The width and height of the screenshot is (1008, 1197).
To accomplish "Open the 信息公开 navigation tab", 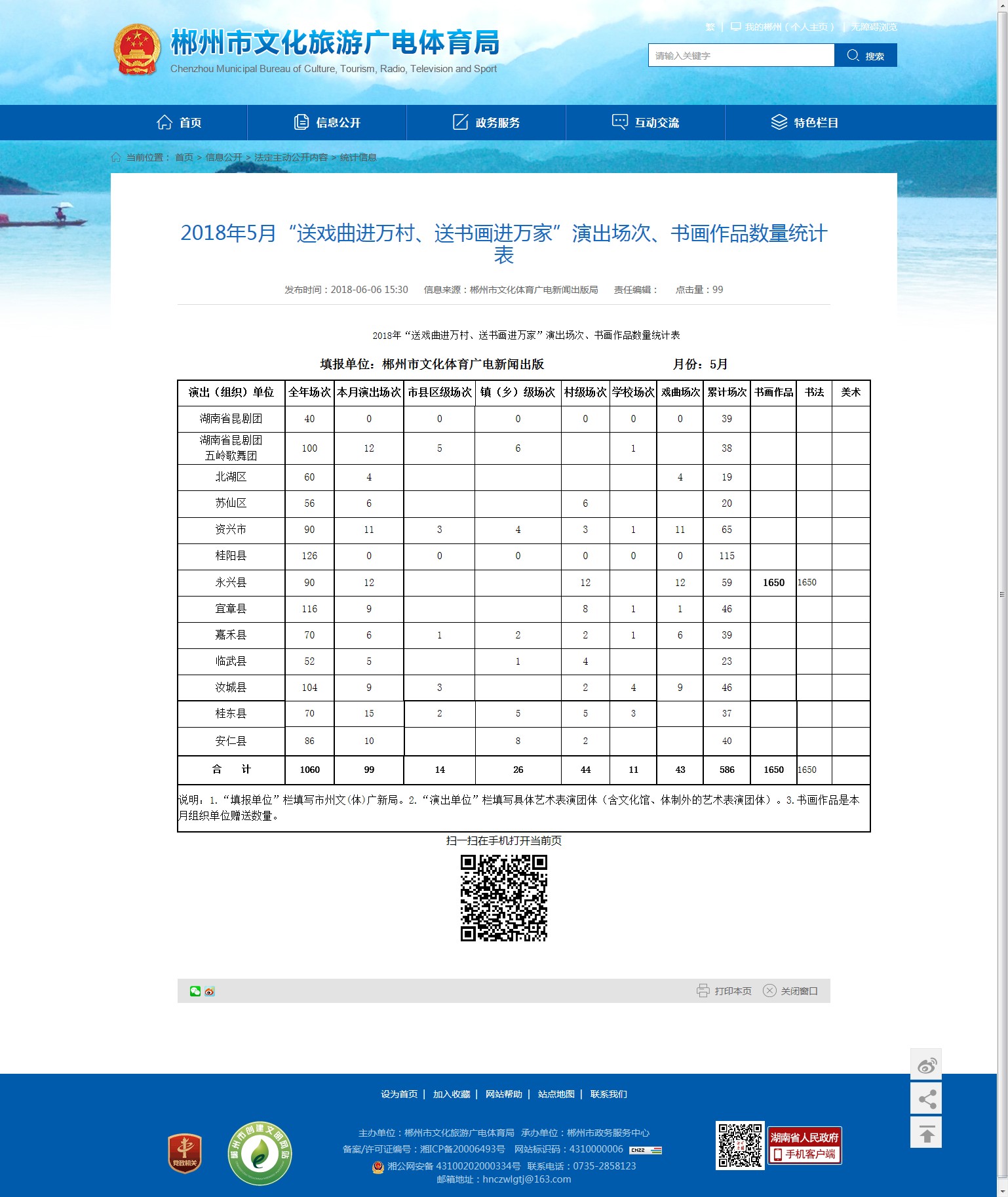I will (327, 123).
